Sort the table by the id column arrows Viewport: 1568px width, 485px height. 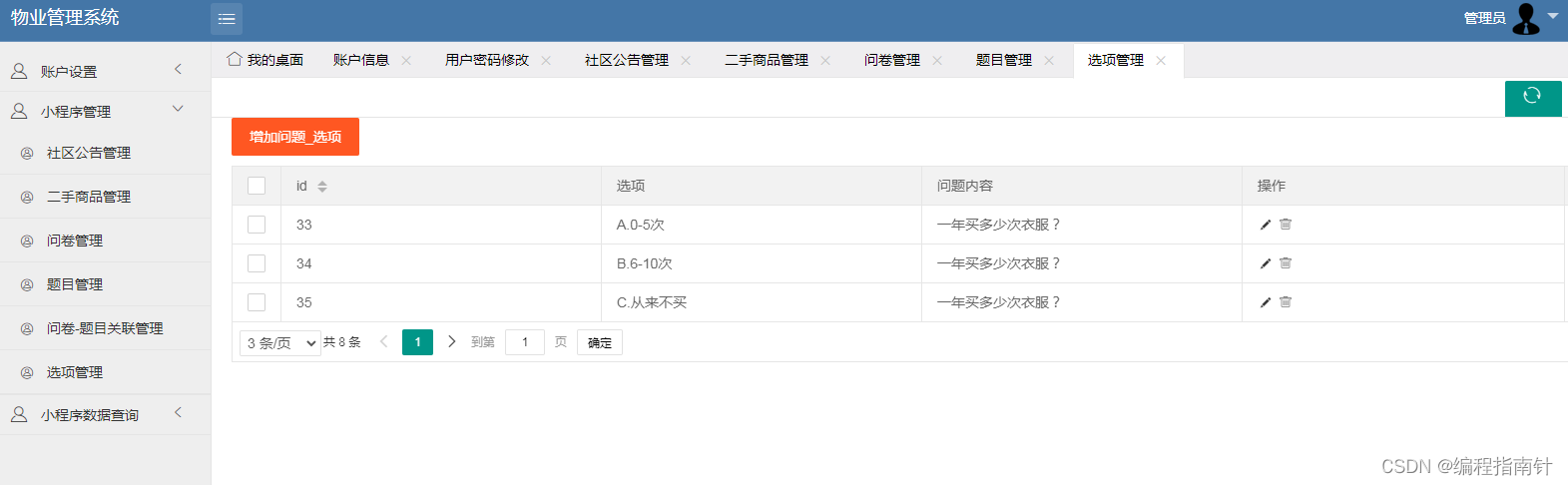point(322,187)
